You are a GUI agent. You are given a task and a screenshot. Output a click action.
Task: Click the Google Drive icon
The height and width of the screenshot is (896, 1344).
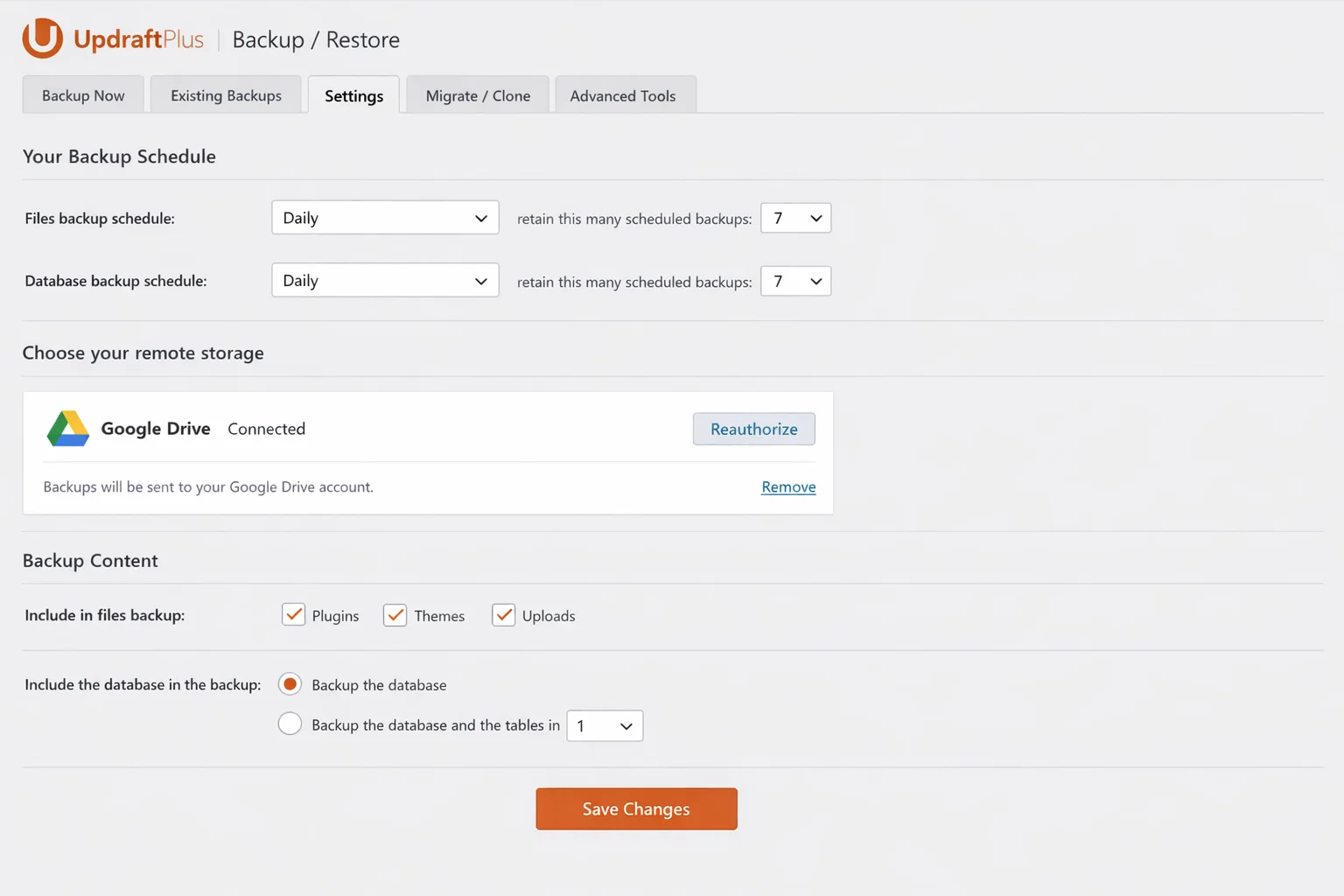[67, 429]
